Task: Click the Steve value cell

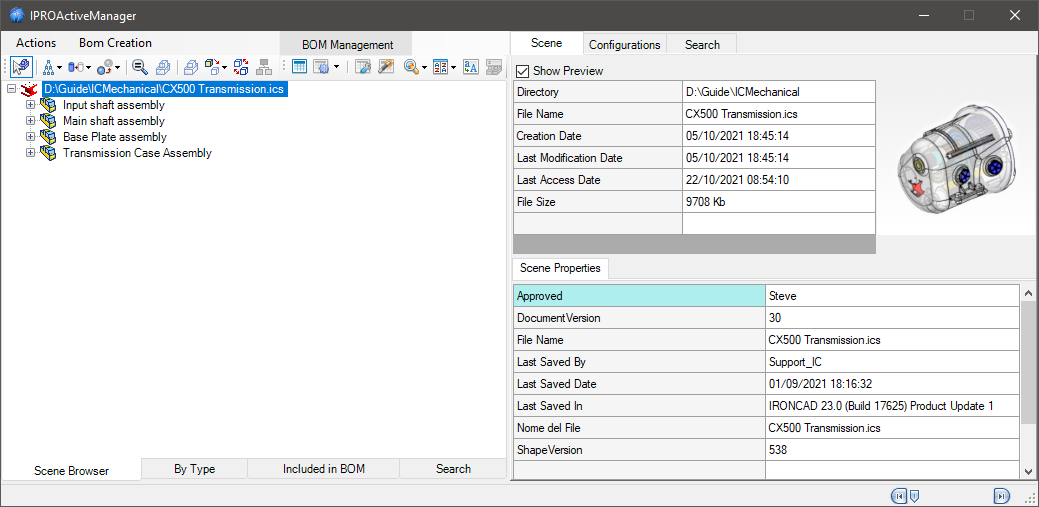Action: coord(892,296)
